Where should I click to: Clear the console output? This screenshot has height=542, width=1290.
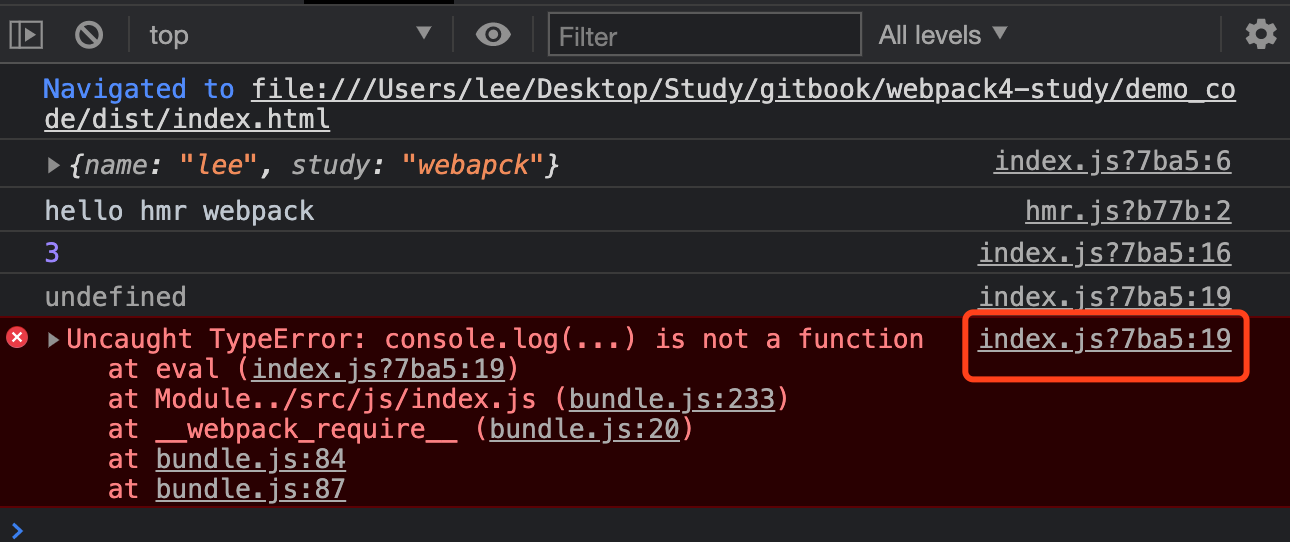89,35
